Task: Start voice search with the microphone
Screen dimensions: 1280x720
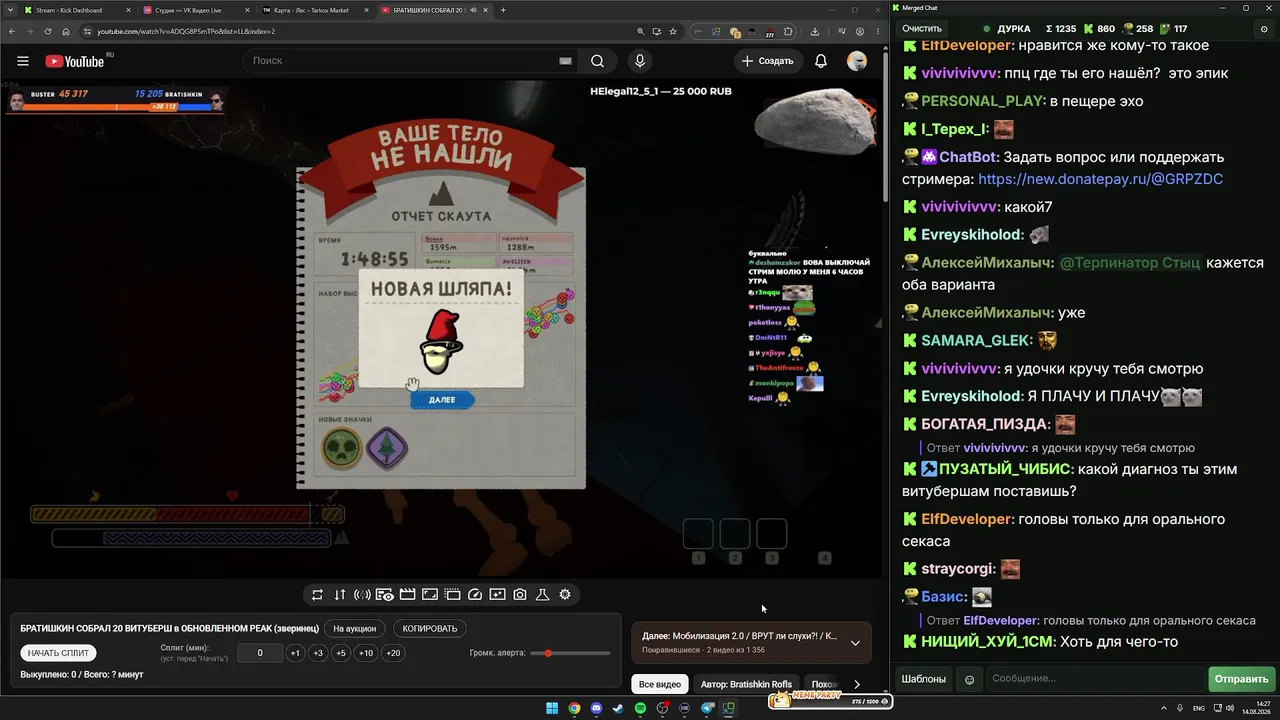Action: (x=641, y=61)
